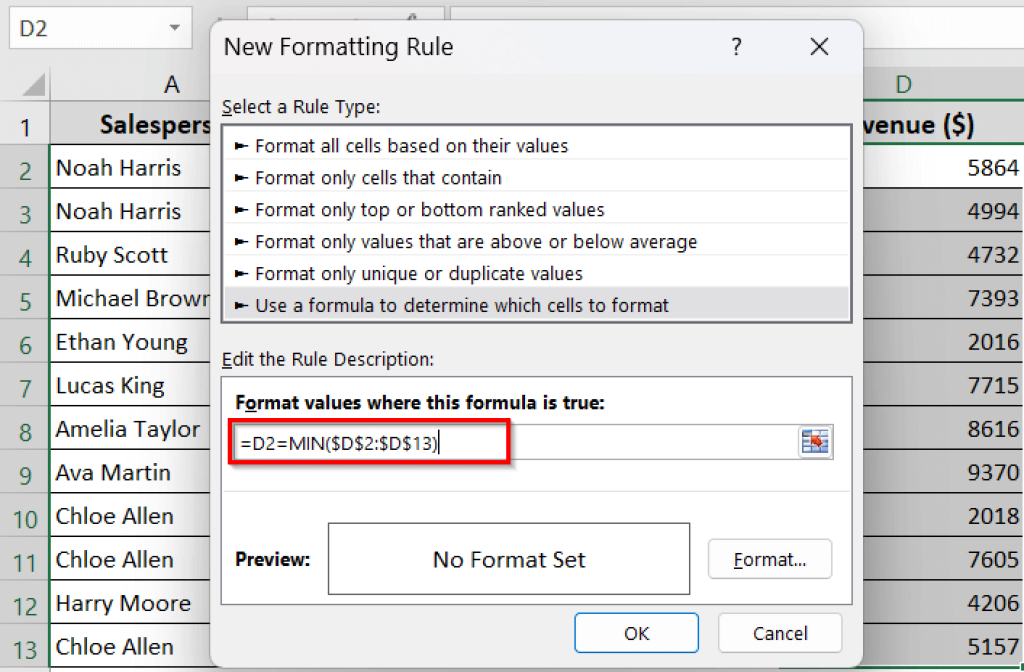Click the OK button

(x=636, y=632)
